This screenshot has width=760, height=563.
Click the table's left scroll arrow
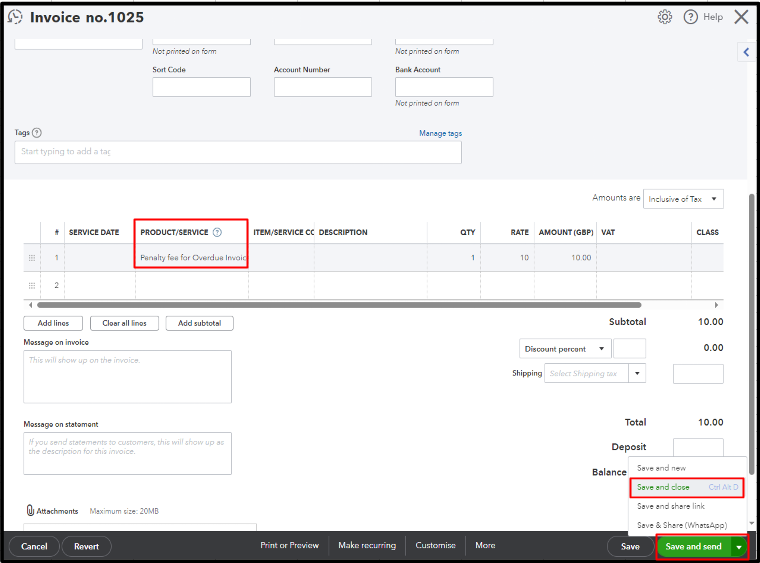pos(31,305)
